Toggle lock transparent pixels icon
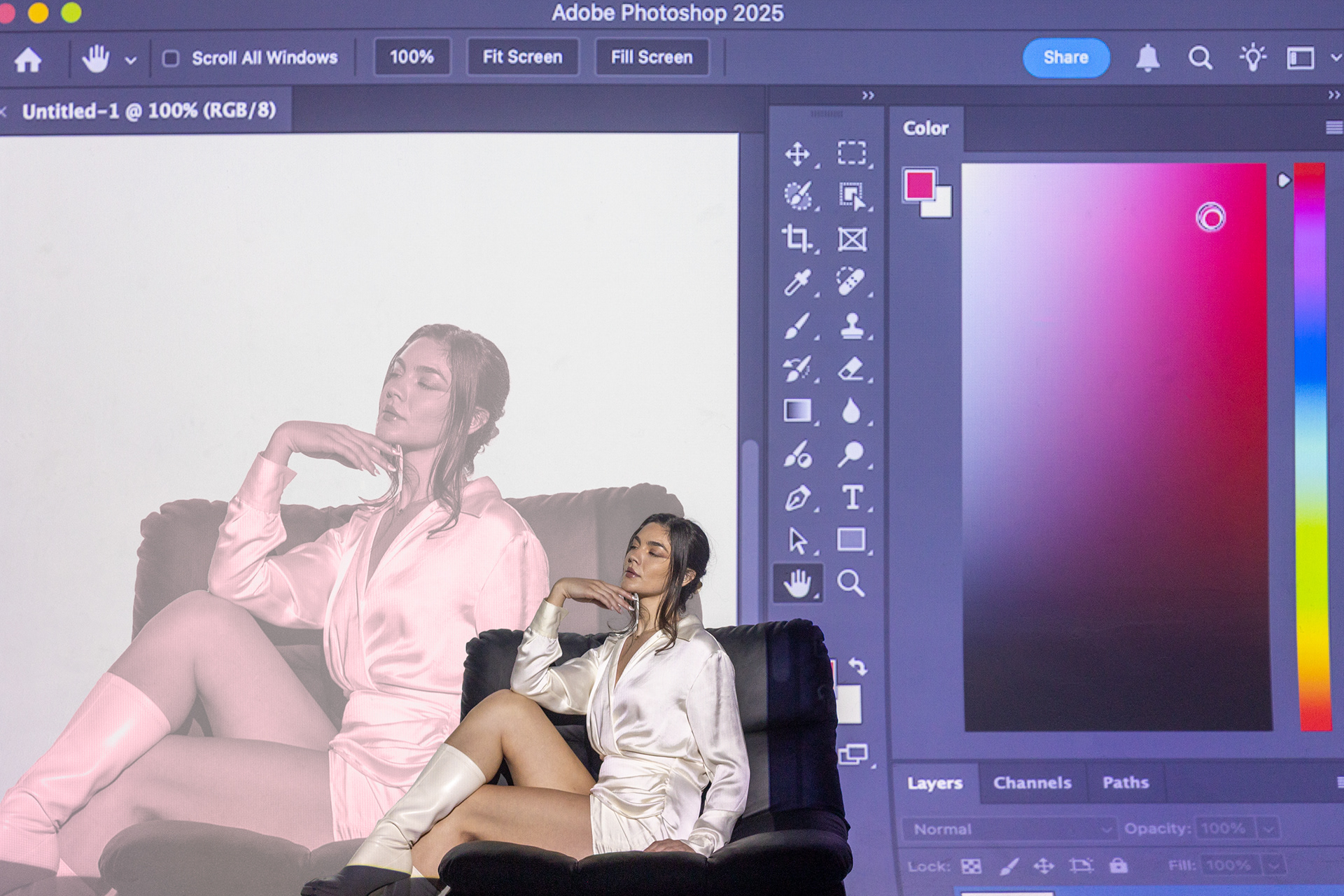 (971, 867)
